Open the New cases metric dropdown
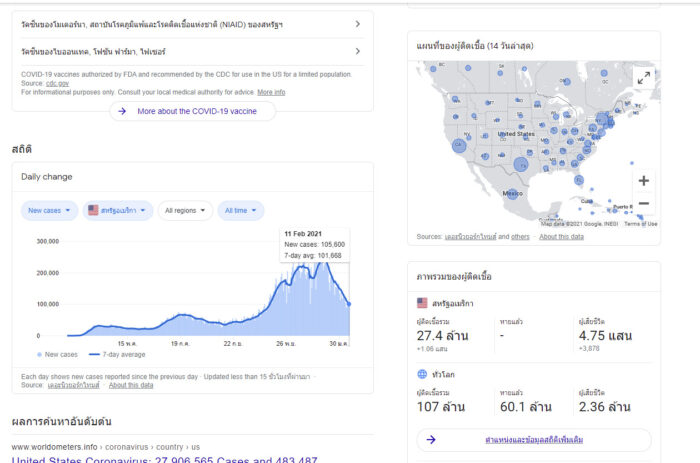 click(49, 211)
